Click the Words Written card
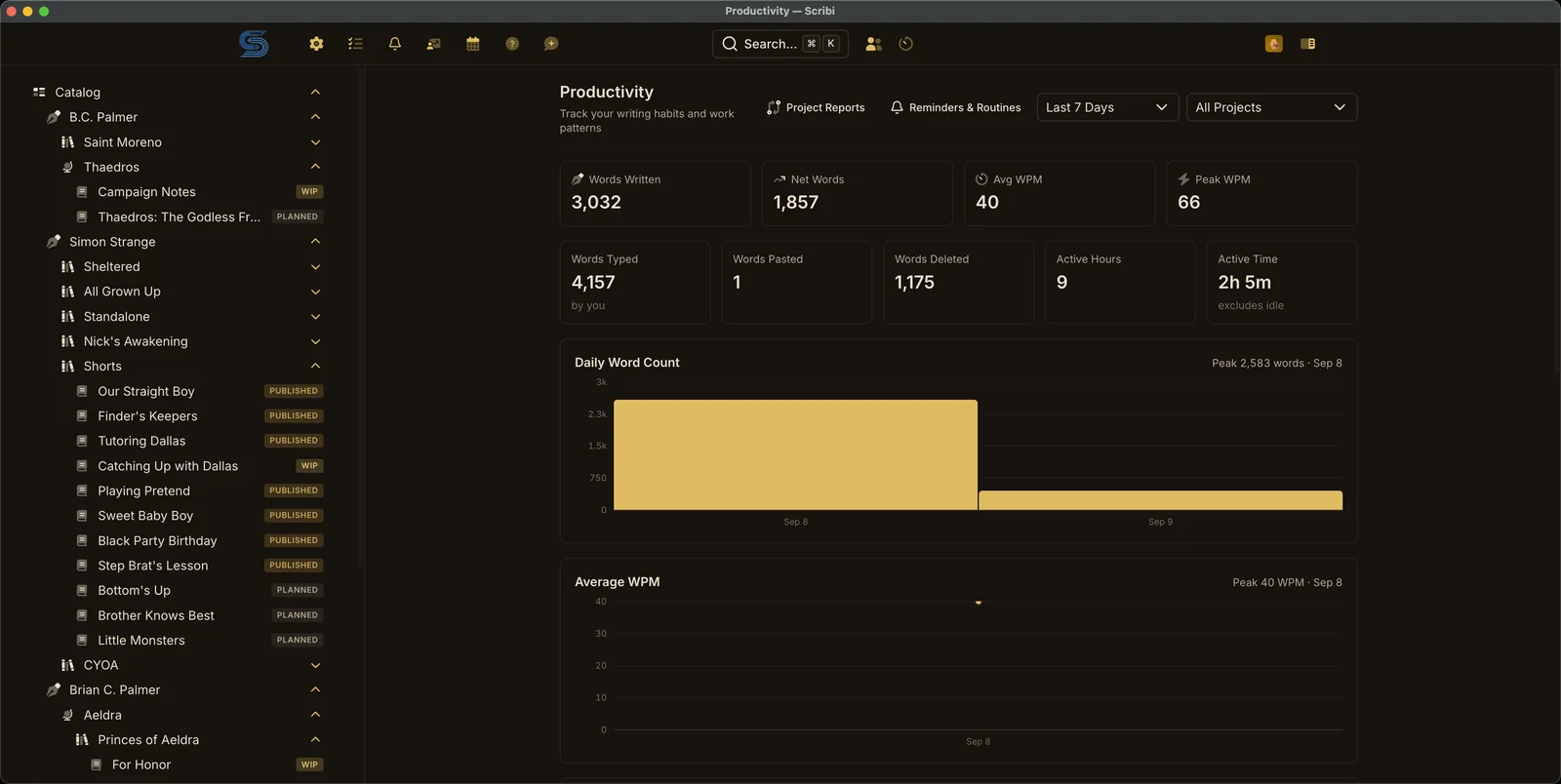The width and height of the screenshot is (1561, 784). click(656, 193)
